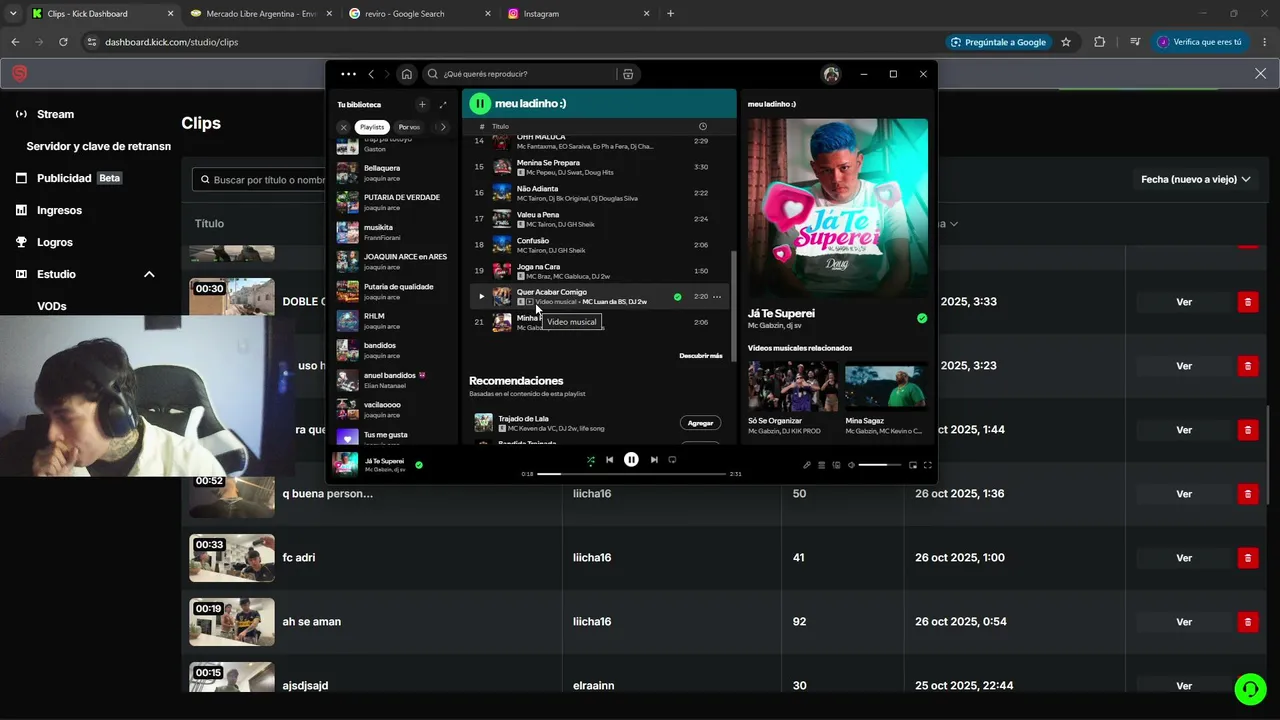Mute Spotify with the speaker icon
The image size is (1280, 720).
[851, 465]
